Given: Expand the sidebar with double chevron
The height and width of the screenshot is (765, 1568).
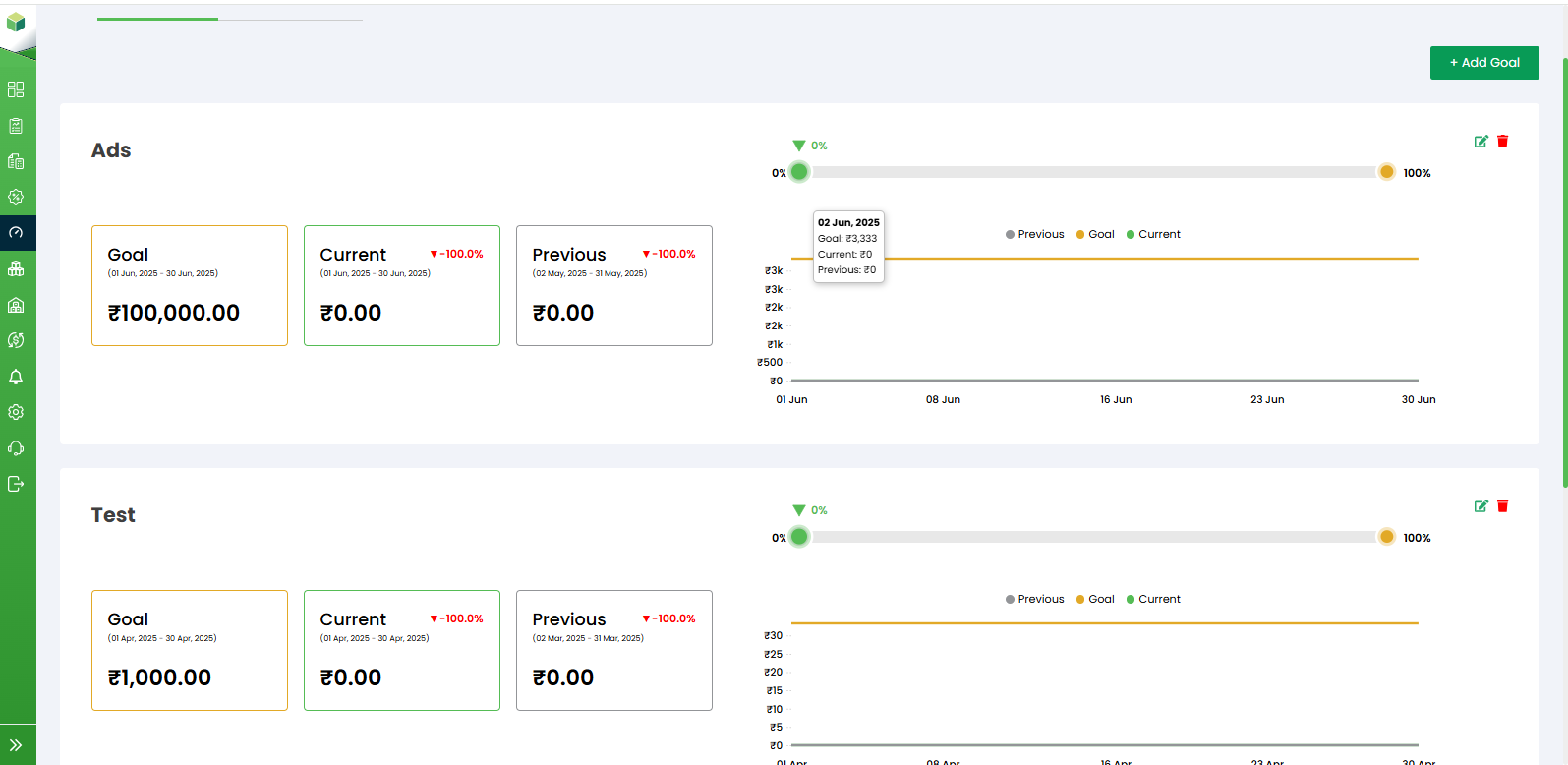Looking at the screenshot, I should pyautogui.click(x=16, y=745).
